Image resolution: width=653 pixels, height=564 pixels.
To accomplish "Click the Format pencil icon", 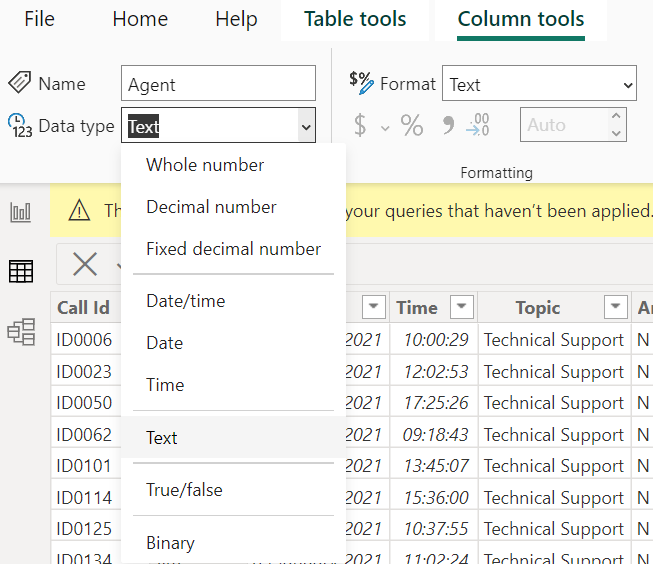I will tap(361, 82).
